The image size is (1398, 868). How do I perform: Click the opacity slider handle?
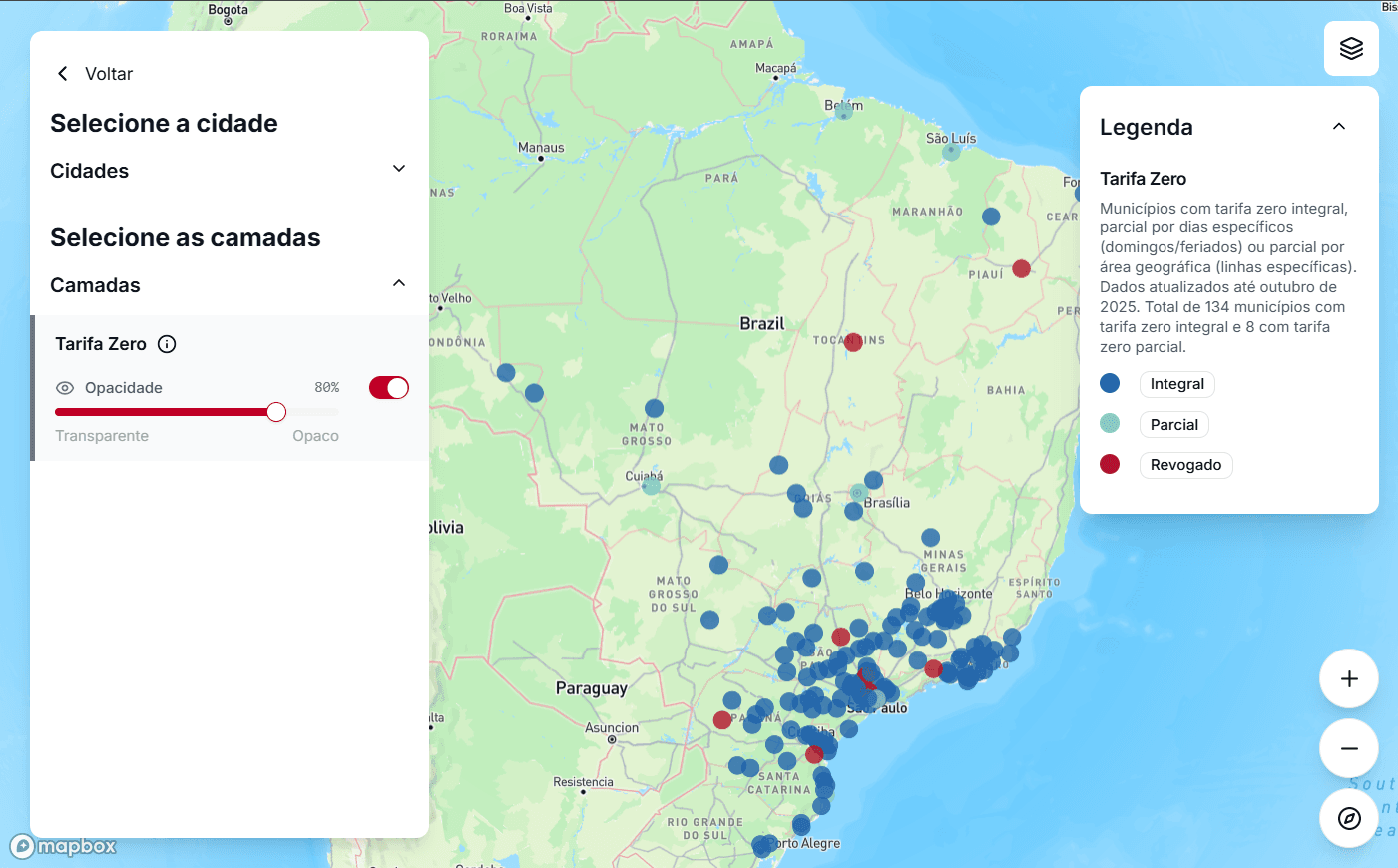tap(276, 412)
